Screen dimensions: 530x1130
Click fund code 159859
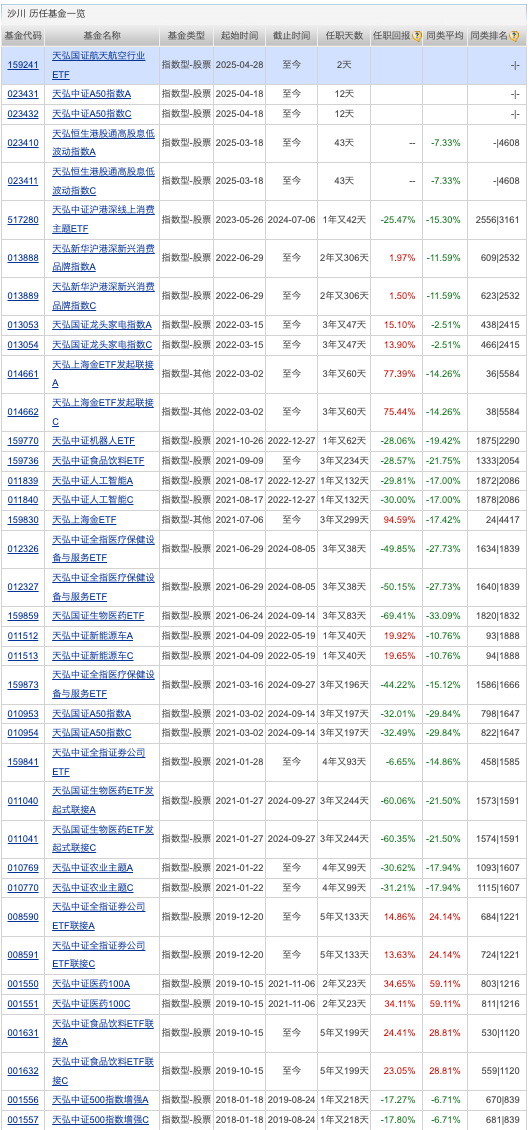tap(23, 615)
